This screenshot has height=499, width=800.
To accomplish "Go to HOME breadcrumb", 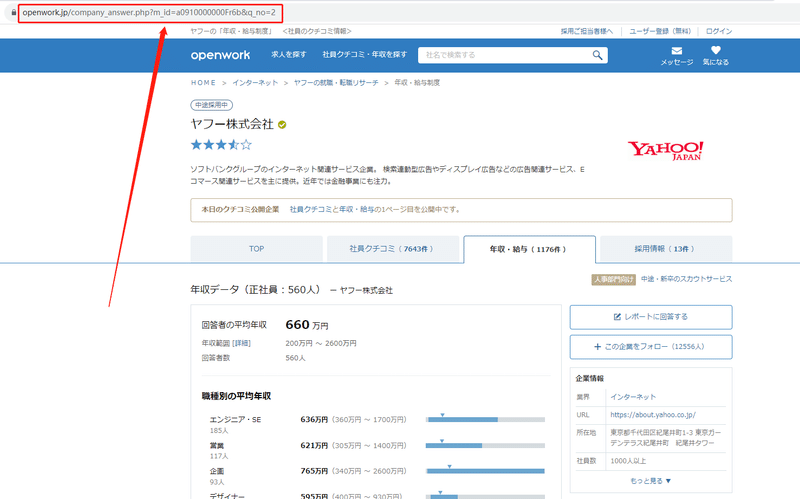I will pyautogui.click(x=204, y=83).
